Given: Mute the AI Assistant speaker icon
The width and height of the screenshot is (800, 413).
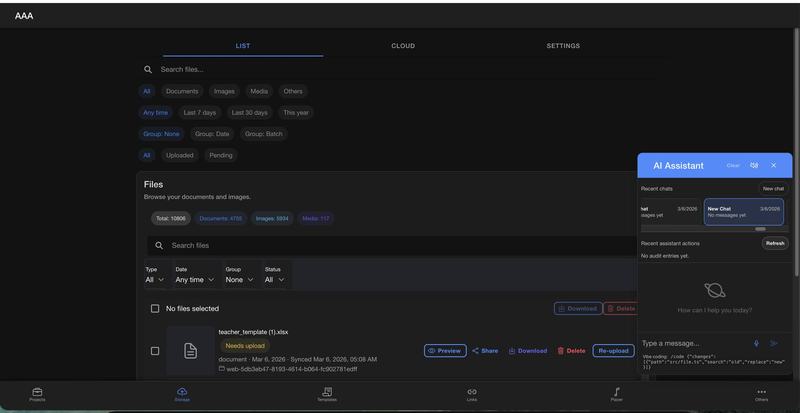Looking at the screenshot, I should pyautogui.click(x=754, y=165).
